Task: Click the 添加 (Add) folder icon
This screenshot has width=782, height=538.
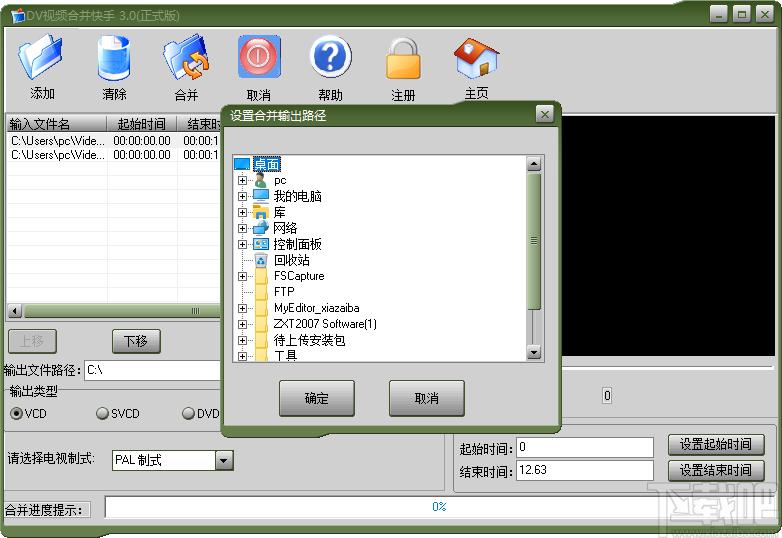Action: pyautogui.click(x=41, y=57)
